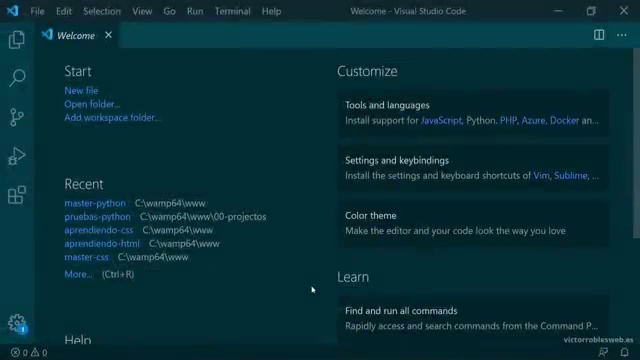Image resolution: width=640 pixels, height=360 pixels.
Task: Open the Edit menu
Action: point(64,11)
